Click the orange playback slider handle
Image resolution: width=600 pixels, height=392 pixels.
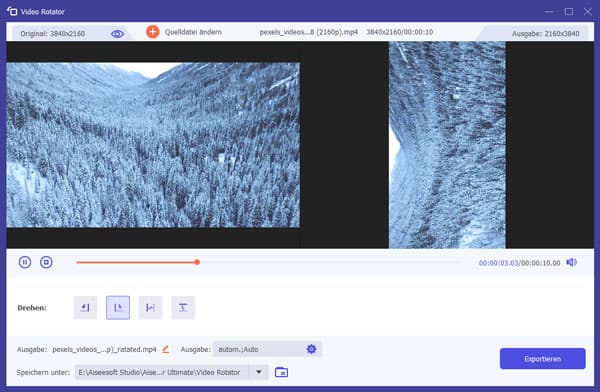point(197,262)
